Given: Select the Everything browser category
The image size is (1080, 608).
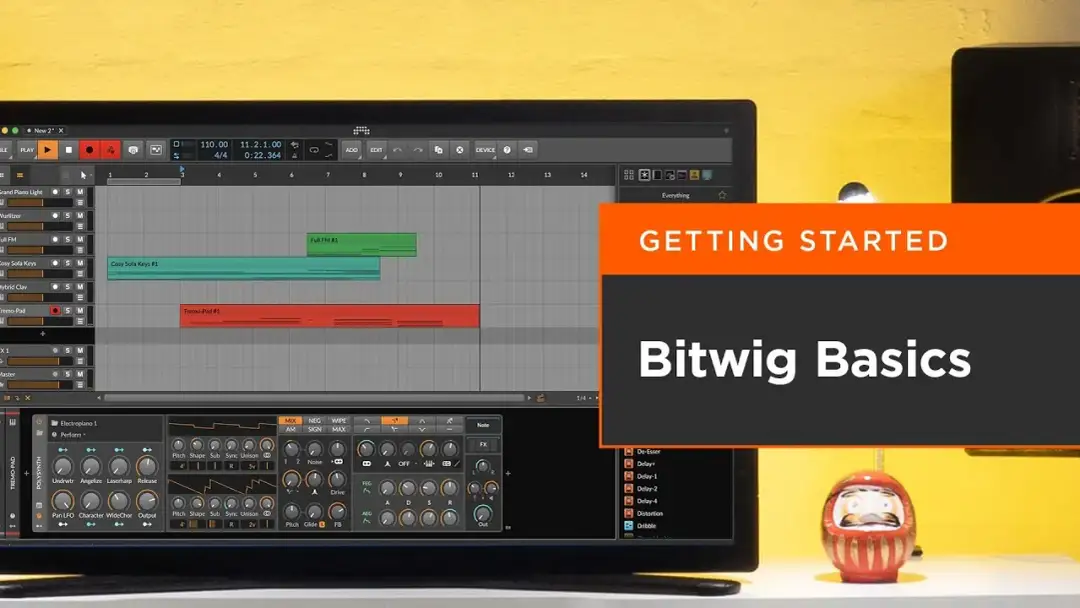Looking at the screenshot, I should [x=676, y=195].
